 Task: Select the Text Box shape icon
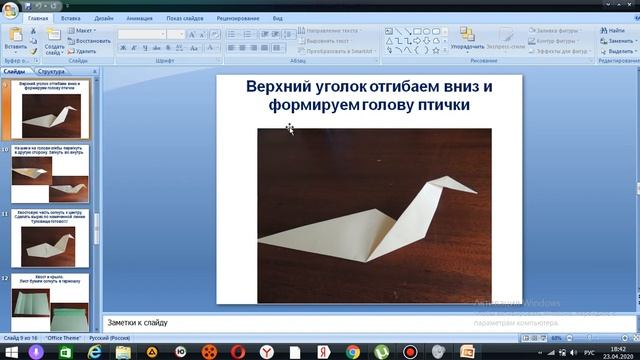[x=389, y=31]
